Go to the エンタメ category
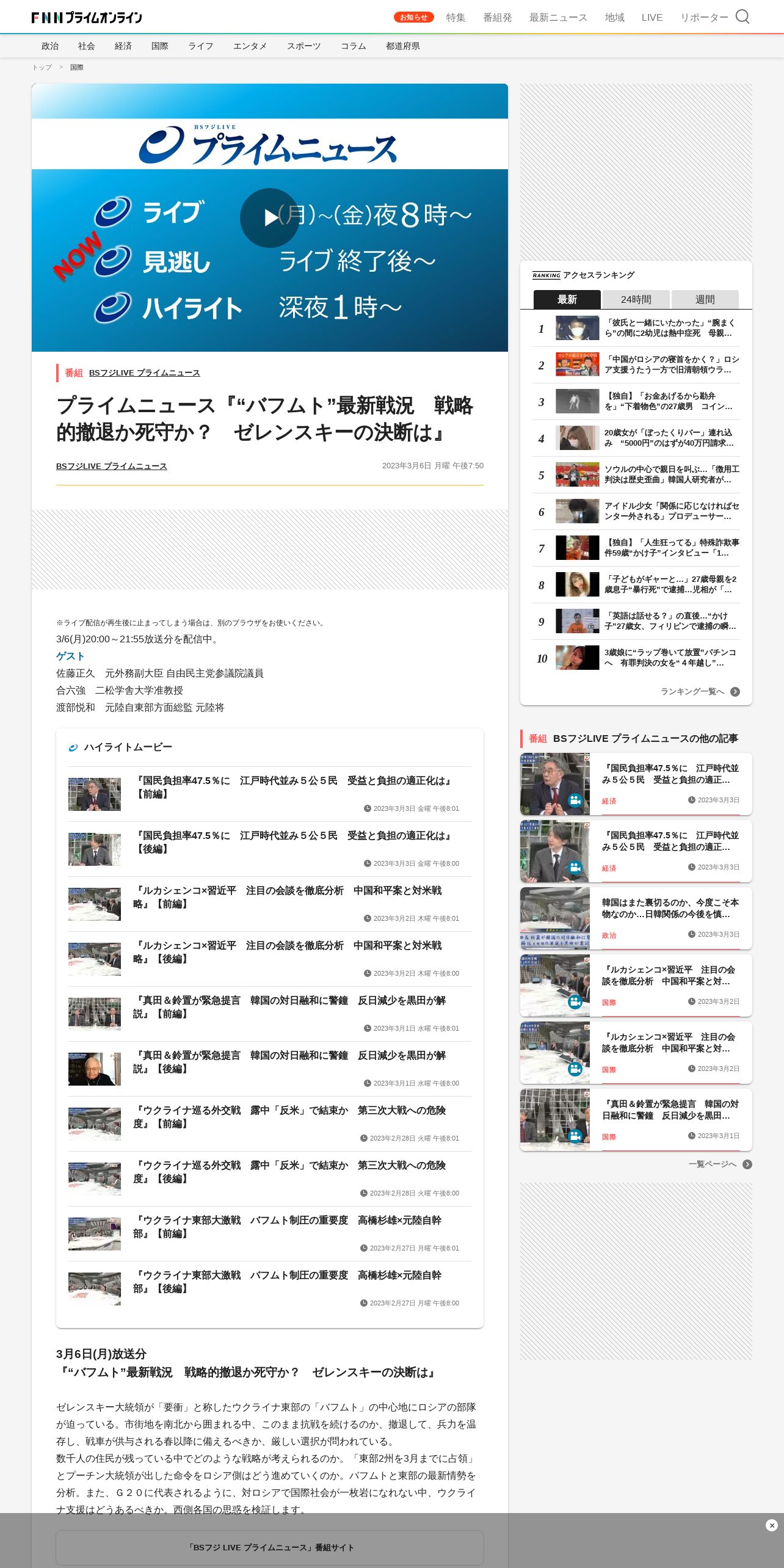Screen dimensions: 784x1568 coord(250,46)
